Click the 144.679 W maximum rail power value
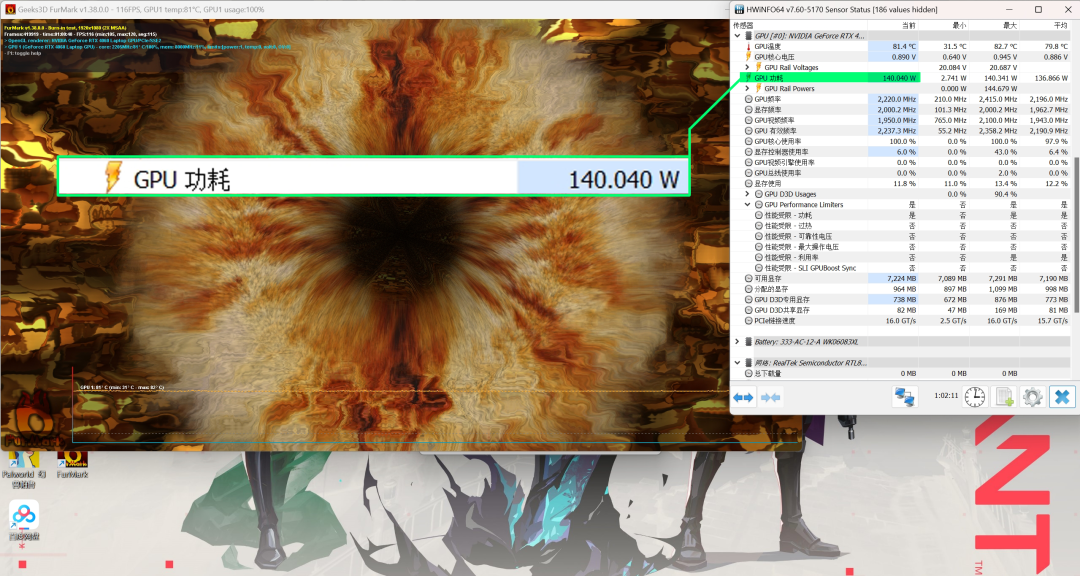This screenshot has height=576, width=1080. point(999,88)
